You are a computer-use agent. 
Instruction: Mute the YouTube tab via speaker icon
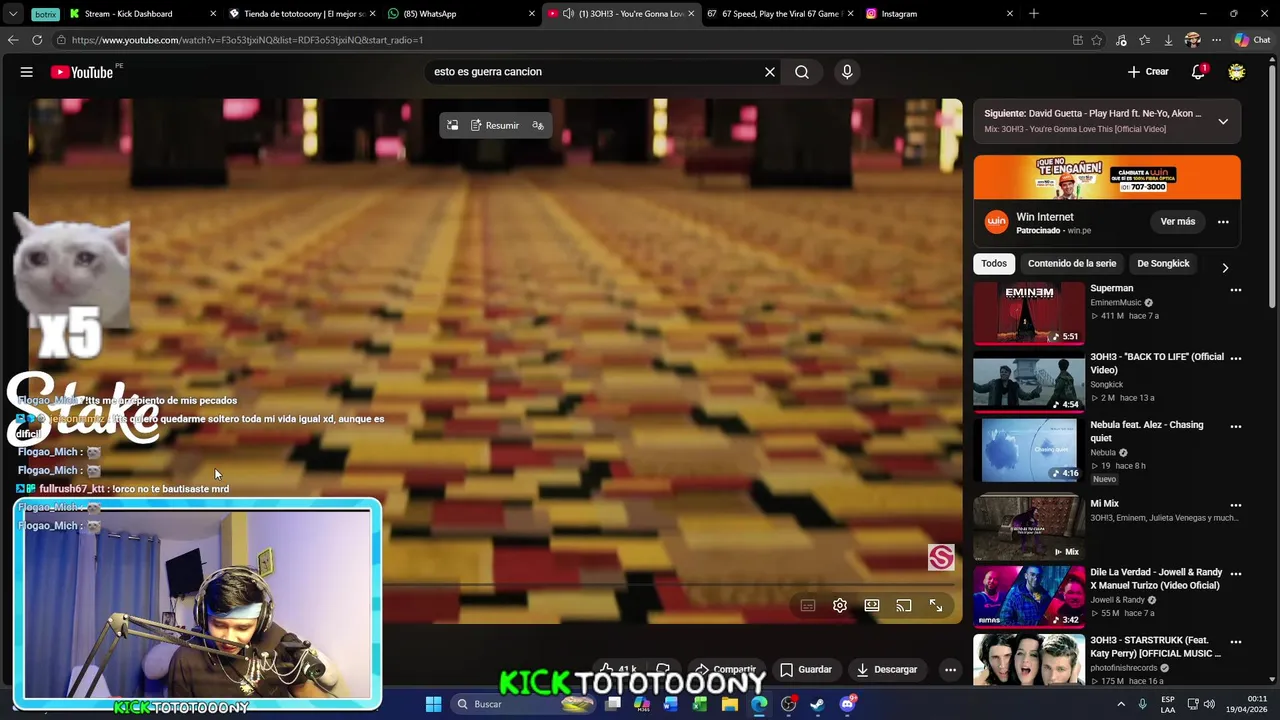click(x=568, y=14)
